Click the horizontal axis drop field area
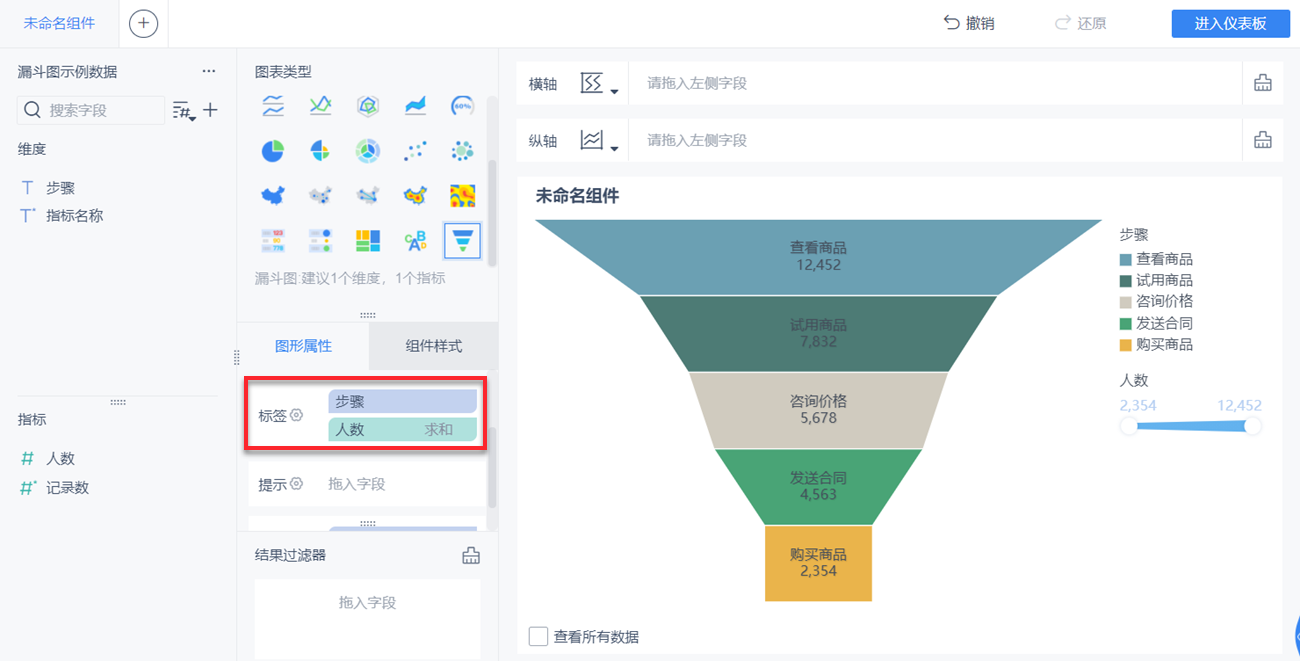1300x661 pixels. (935, 83)
